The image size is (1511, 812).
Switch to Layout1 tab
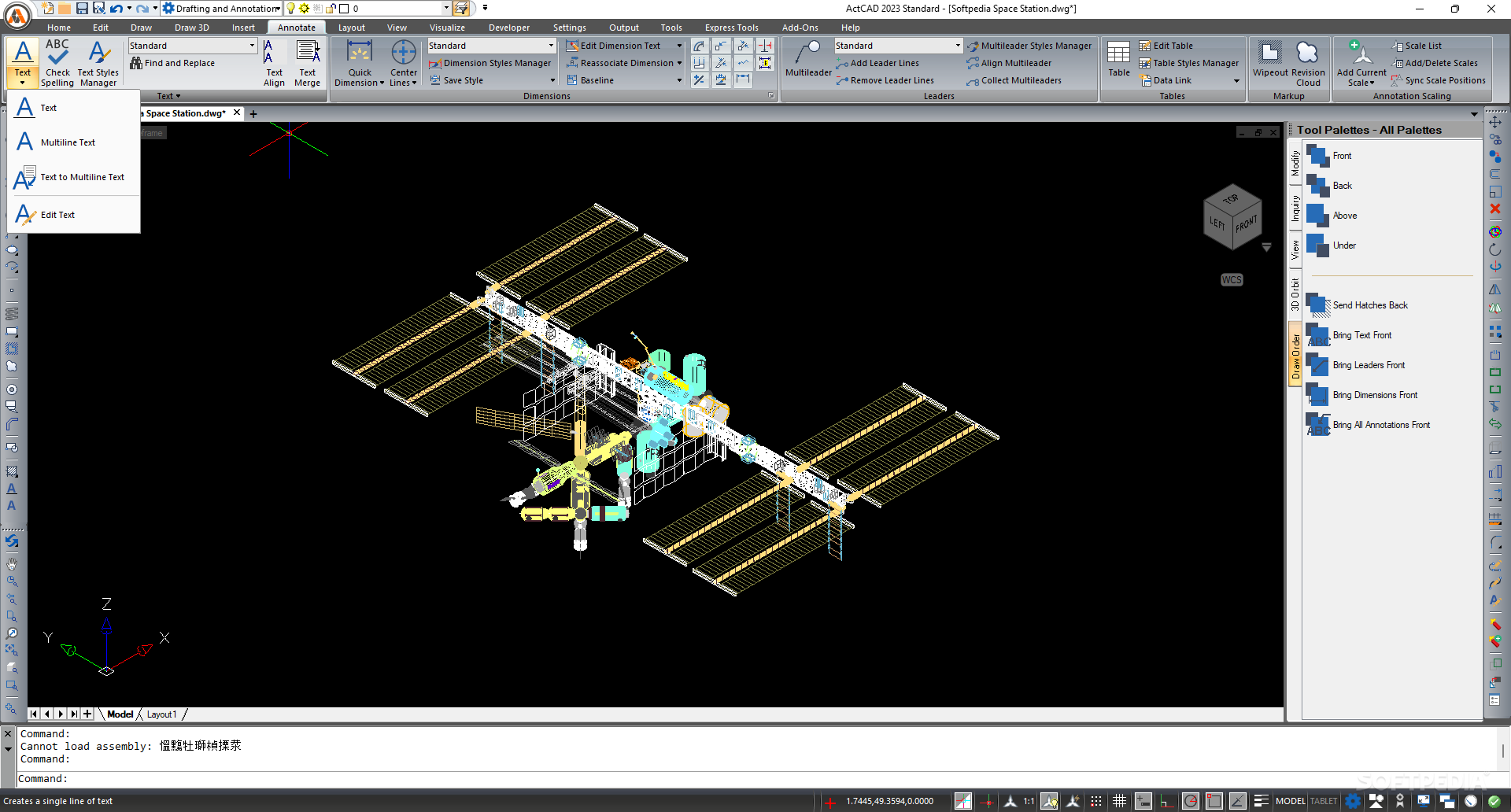point(161,714)
